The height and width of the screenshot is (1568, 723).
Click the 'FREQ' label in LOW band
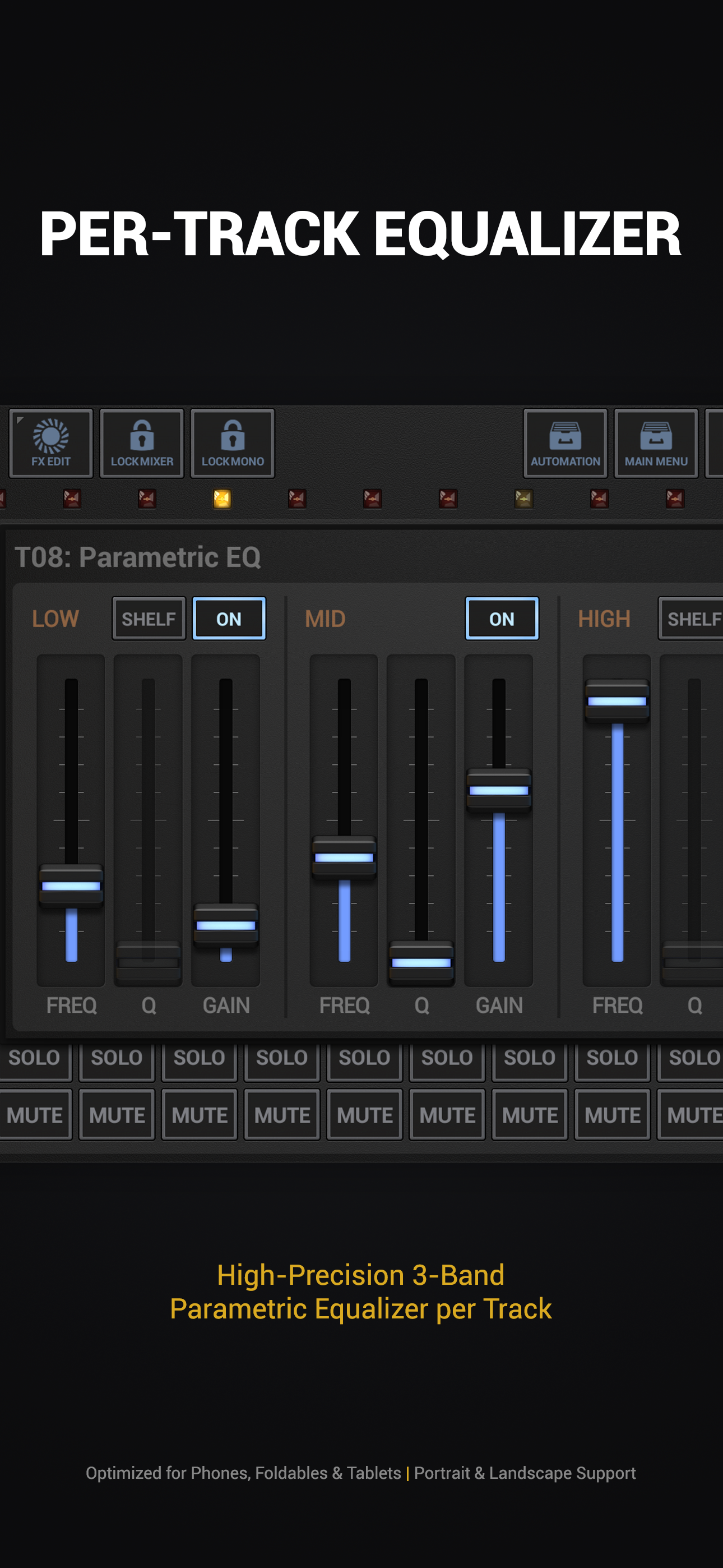[71, 1005]
